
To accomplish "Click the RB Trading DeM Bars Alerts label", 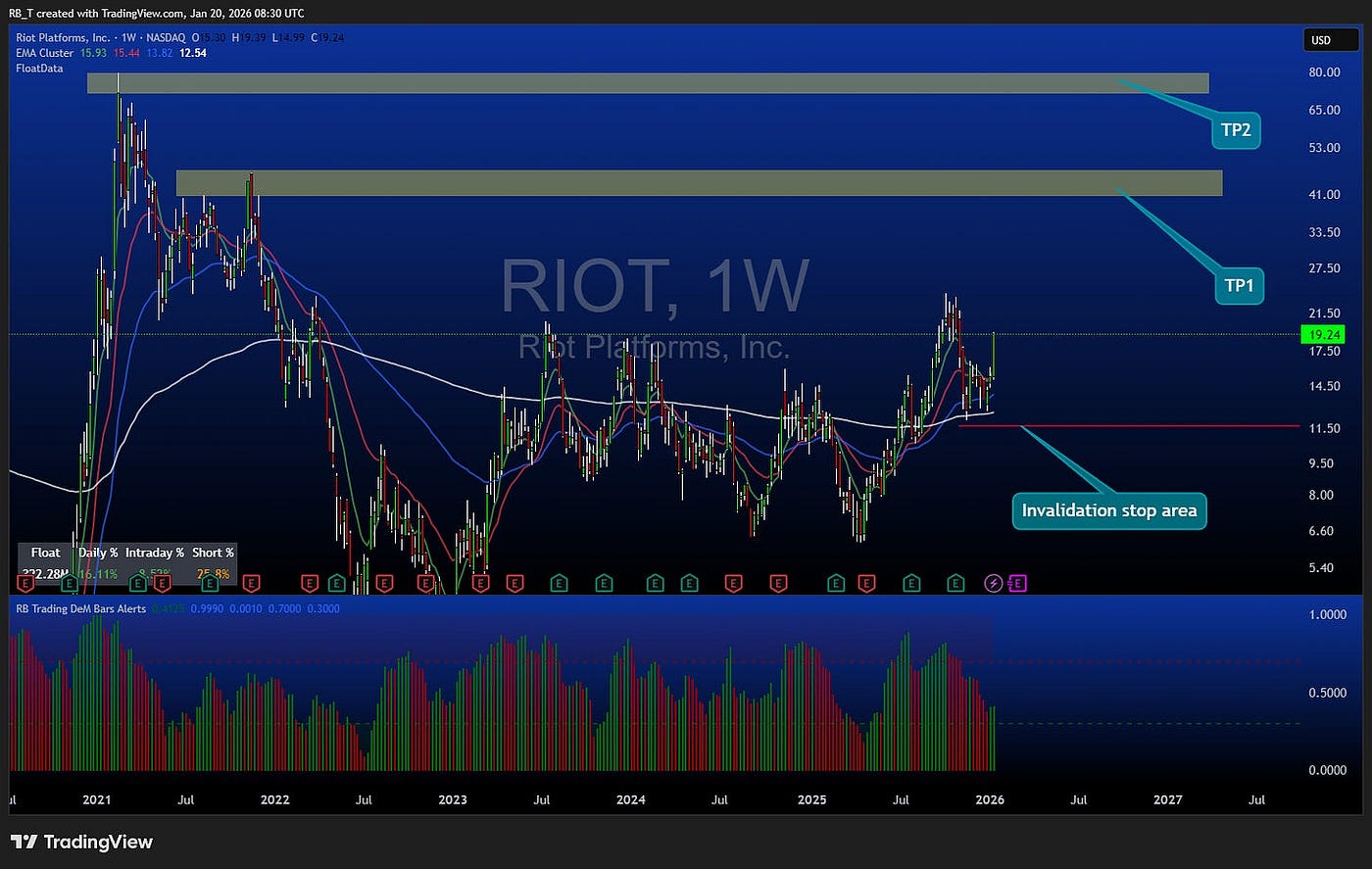I will pyautogui.click(x=80, y=608).
